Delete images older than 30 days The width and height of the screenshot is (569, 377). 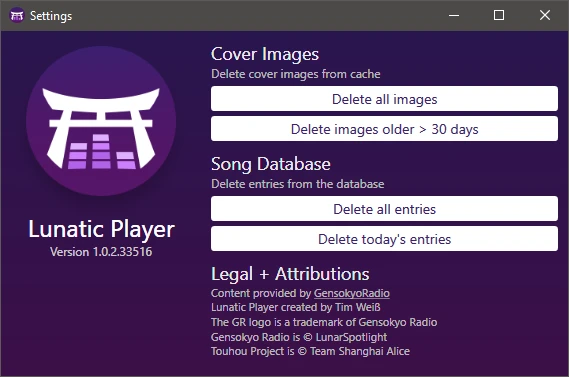[384, 129]
